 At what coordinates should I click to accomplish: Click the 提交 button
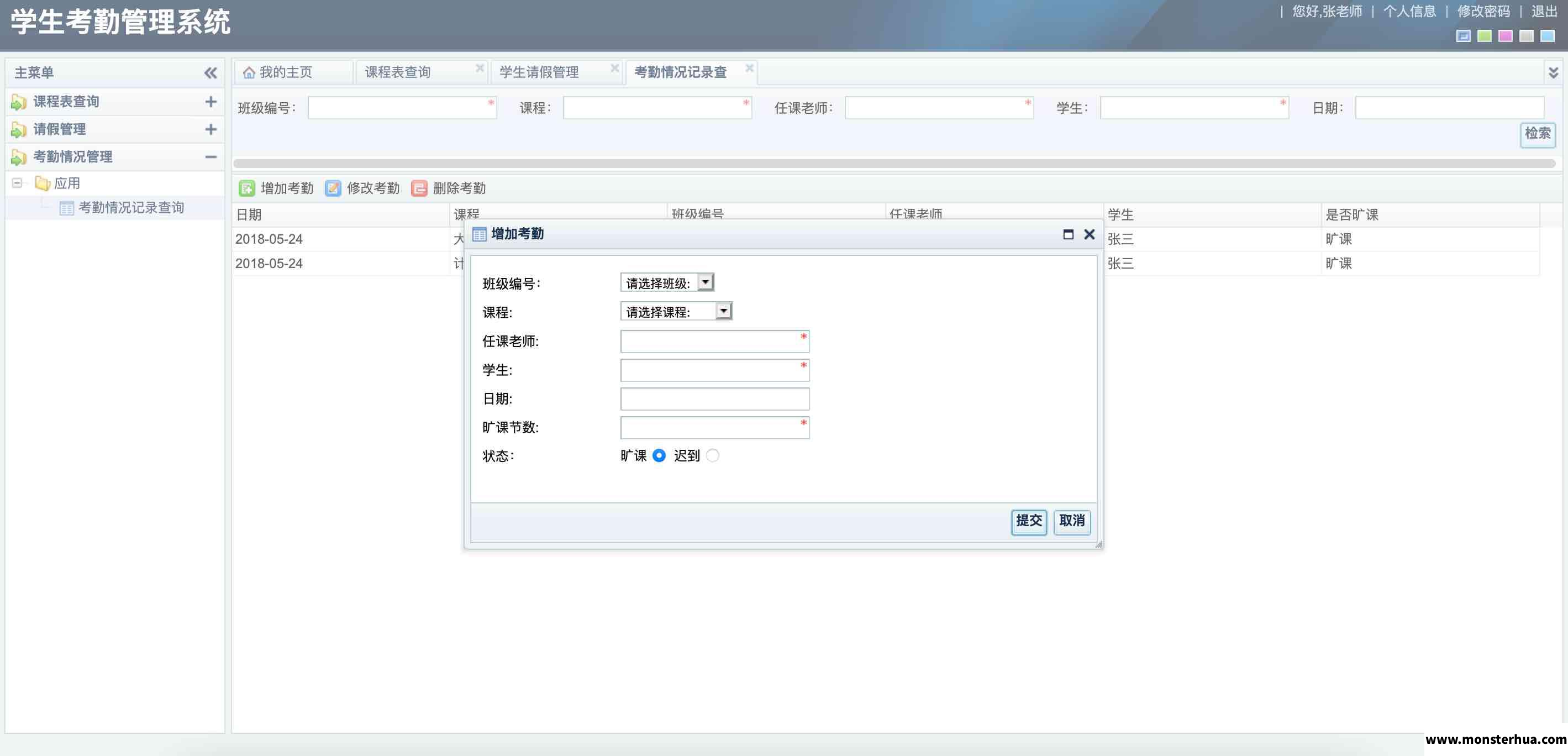point(1029,522)
